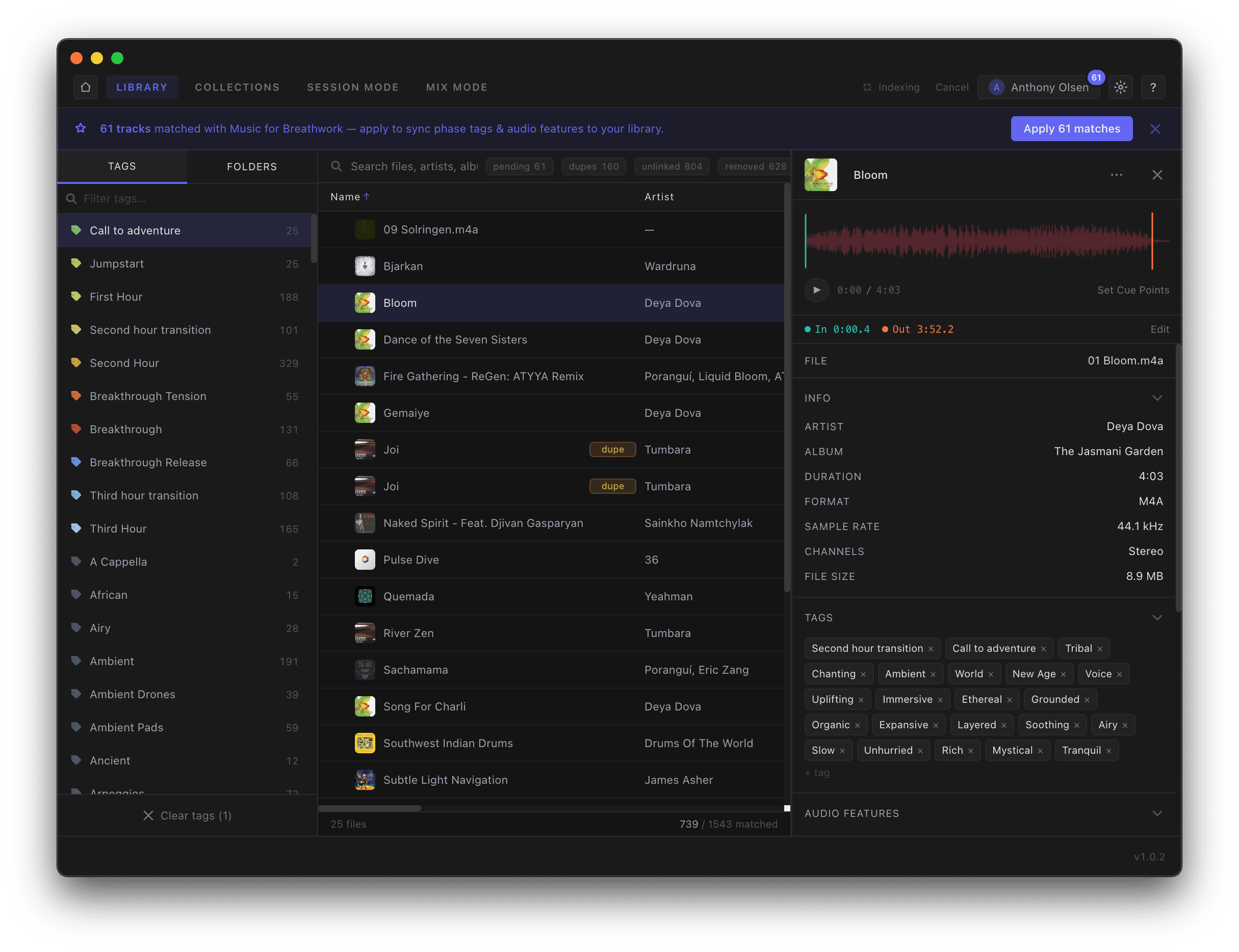Switch to MIX MODE
Viewport: 1239px width, 952px height.
coord(457,87)
